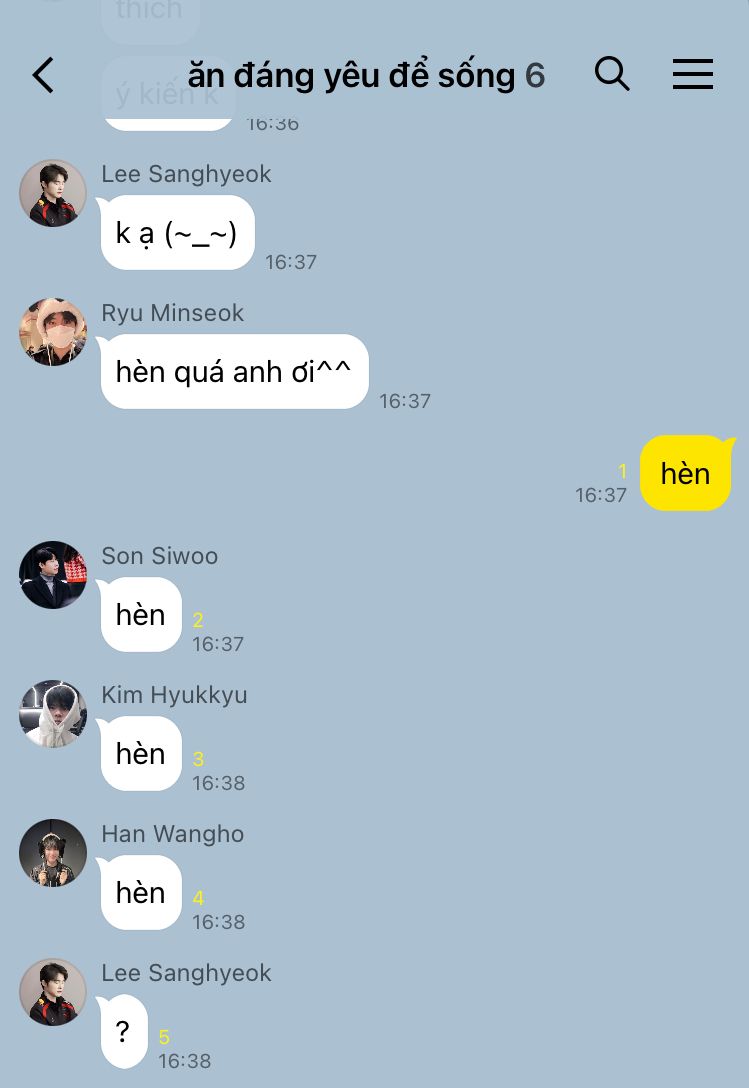749x1088 pixels.
Task: Tap the "?" message bubble
Action: 123,1032
